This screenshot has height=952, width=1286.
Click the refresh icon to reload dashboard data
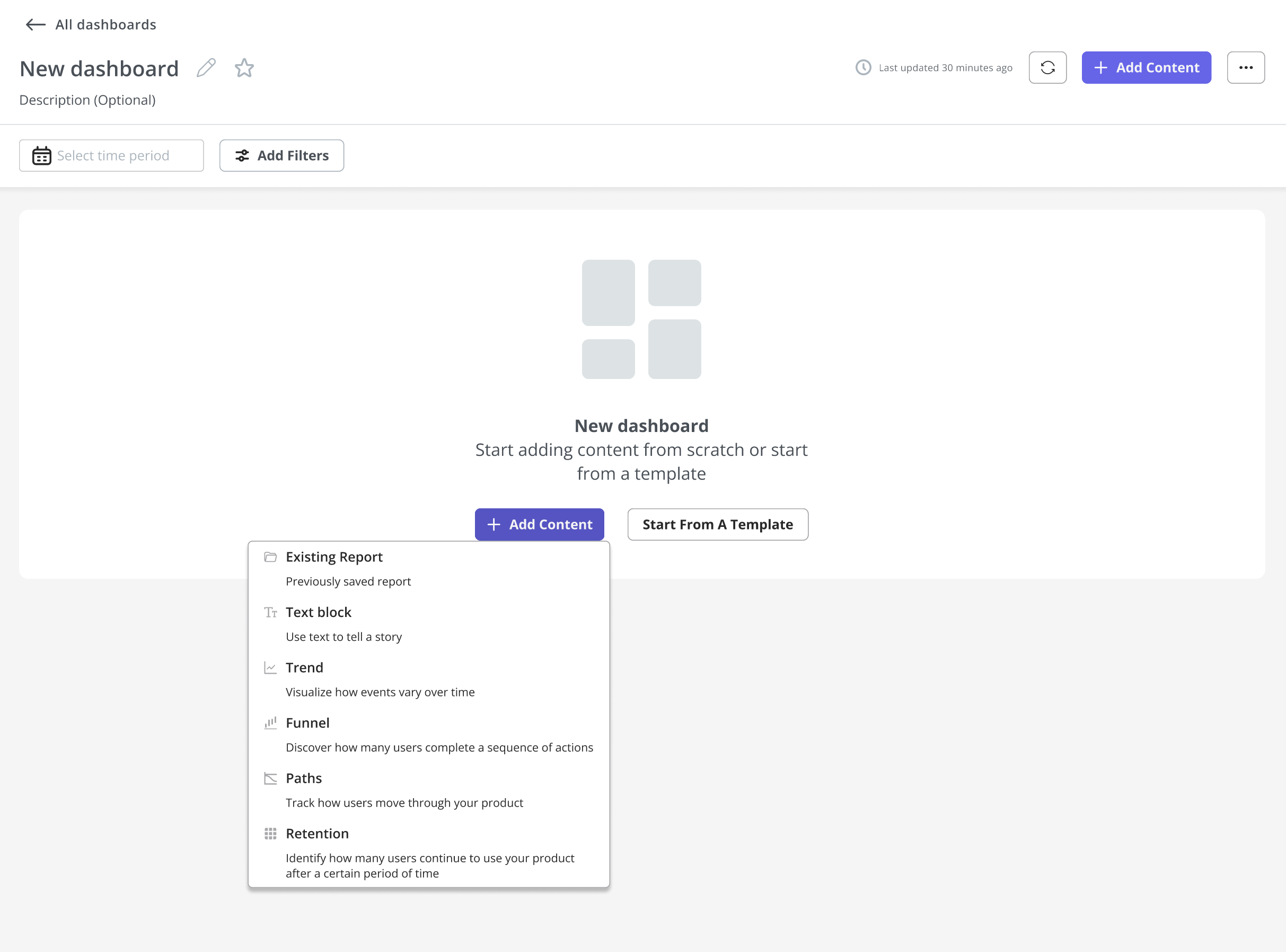coord(1048,67)
